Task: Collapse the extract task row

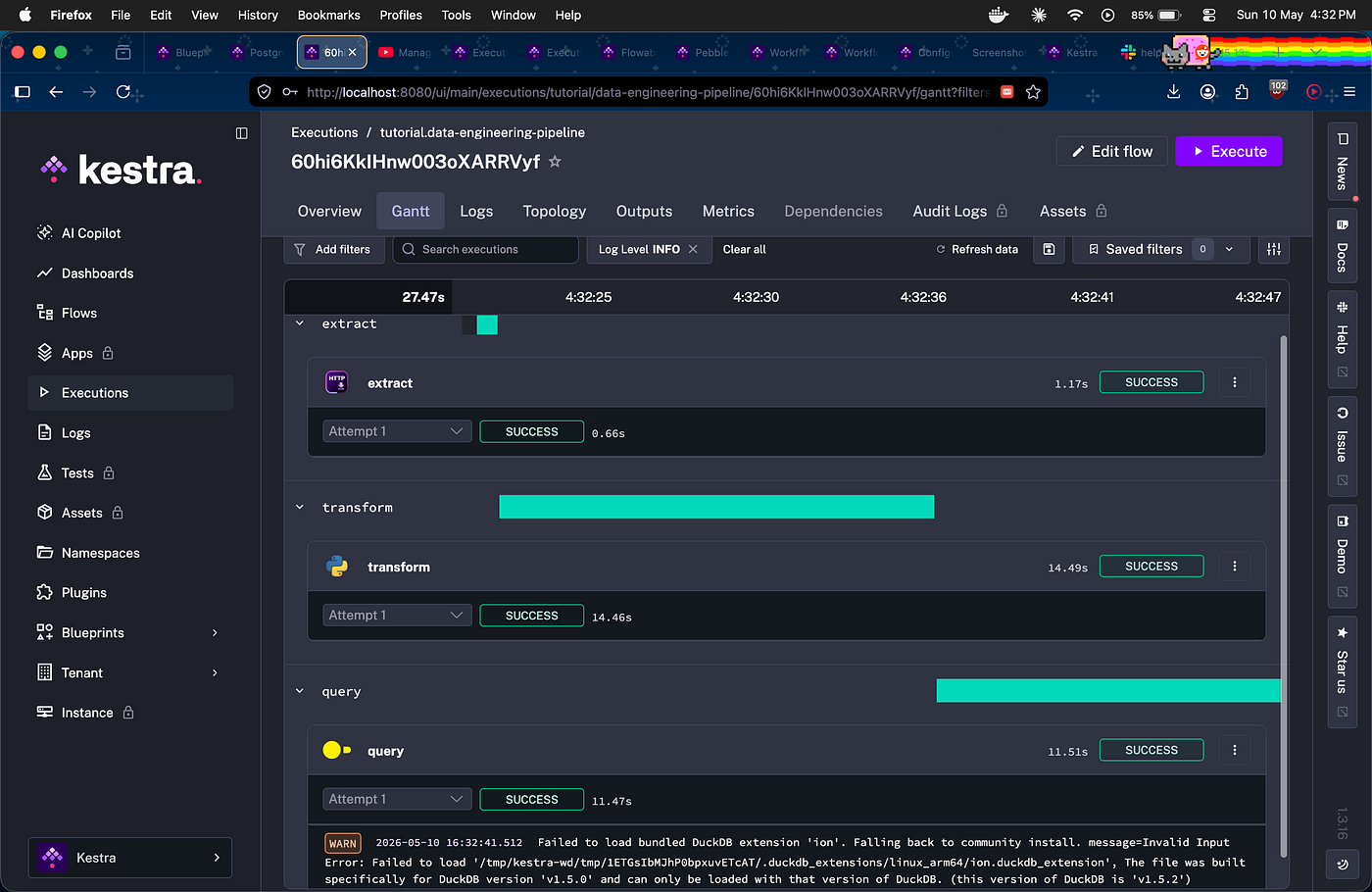Action: pyautogui.click(x=300, y=323)
